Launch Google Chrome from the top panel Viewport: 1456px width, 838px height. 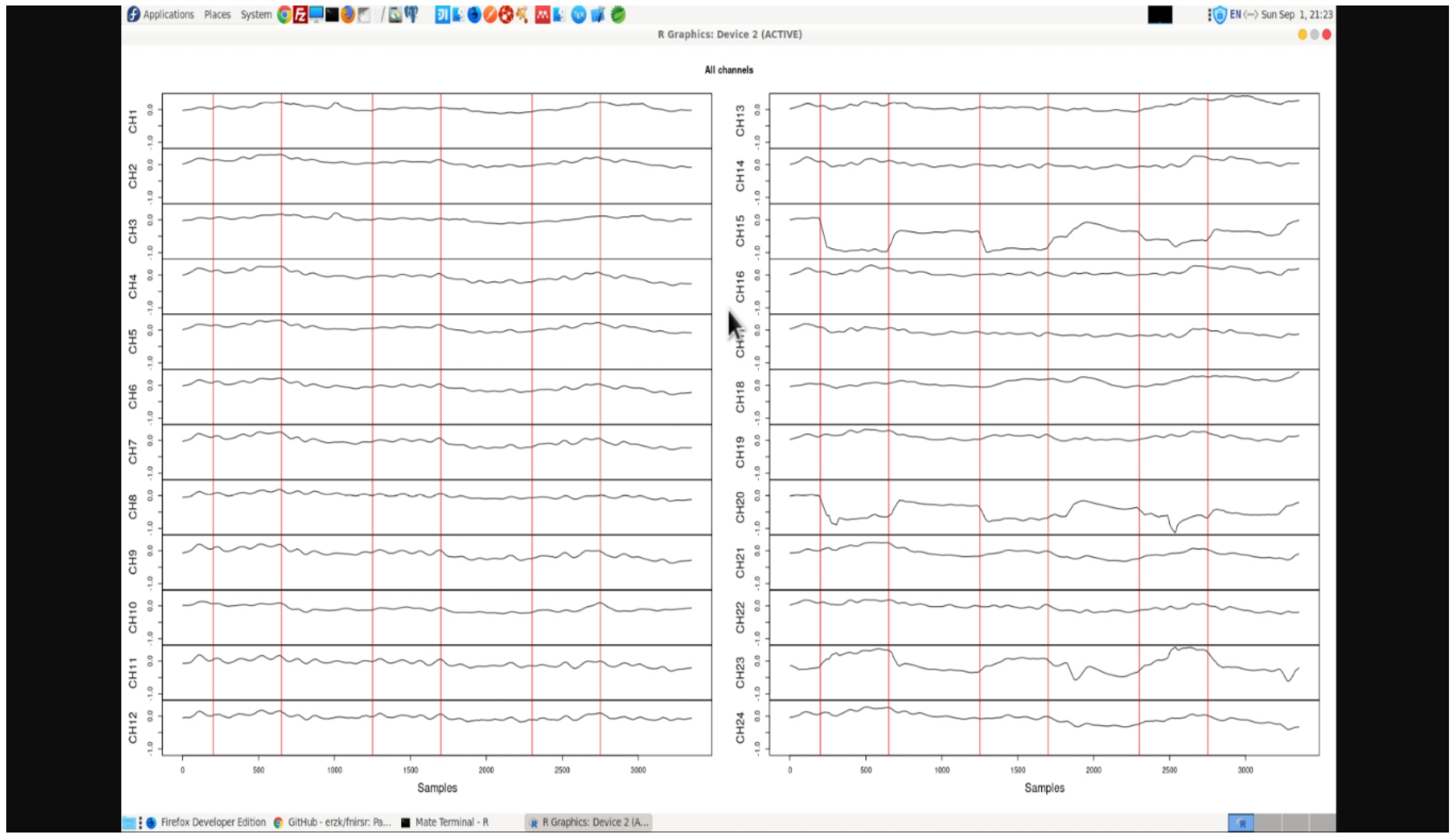click(284, 15)
